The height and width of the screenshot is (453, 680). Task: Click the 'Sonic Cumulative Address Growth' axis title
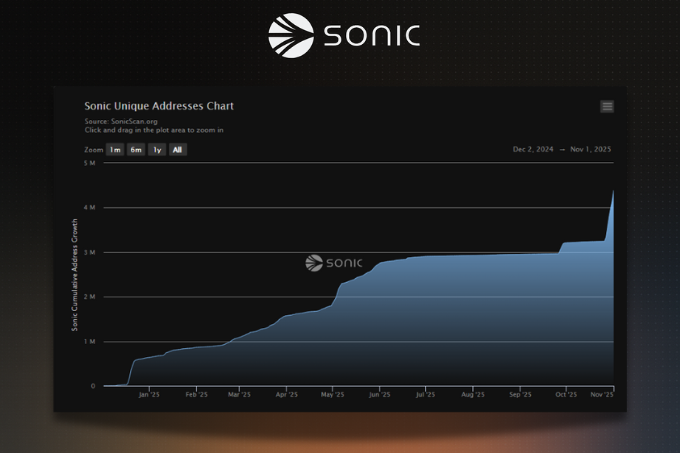coord(75,275)
